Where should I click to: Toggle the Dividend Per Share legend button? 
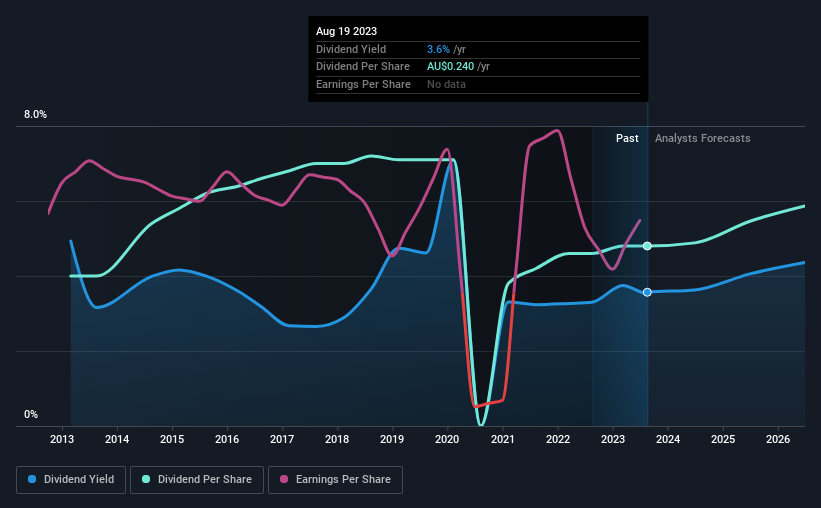pyautogui.click(x=197, y=480)
